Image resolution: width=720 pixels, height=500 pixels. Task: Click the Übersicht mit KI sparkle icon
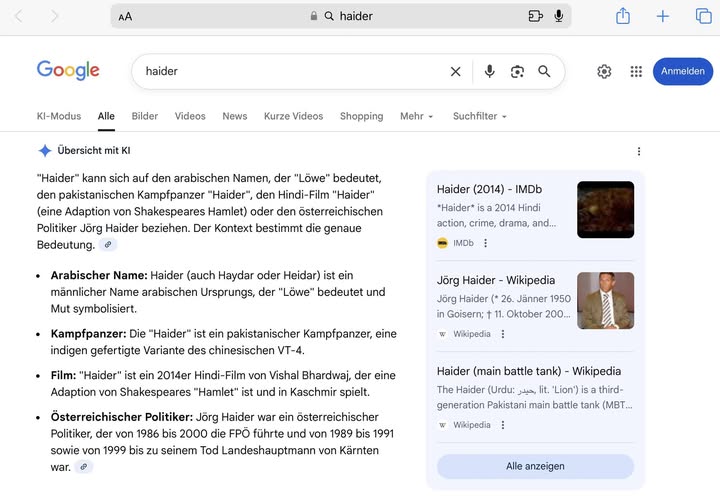pyautogui.click(x=45, y=151)
